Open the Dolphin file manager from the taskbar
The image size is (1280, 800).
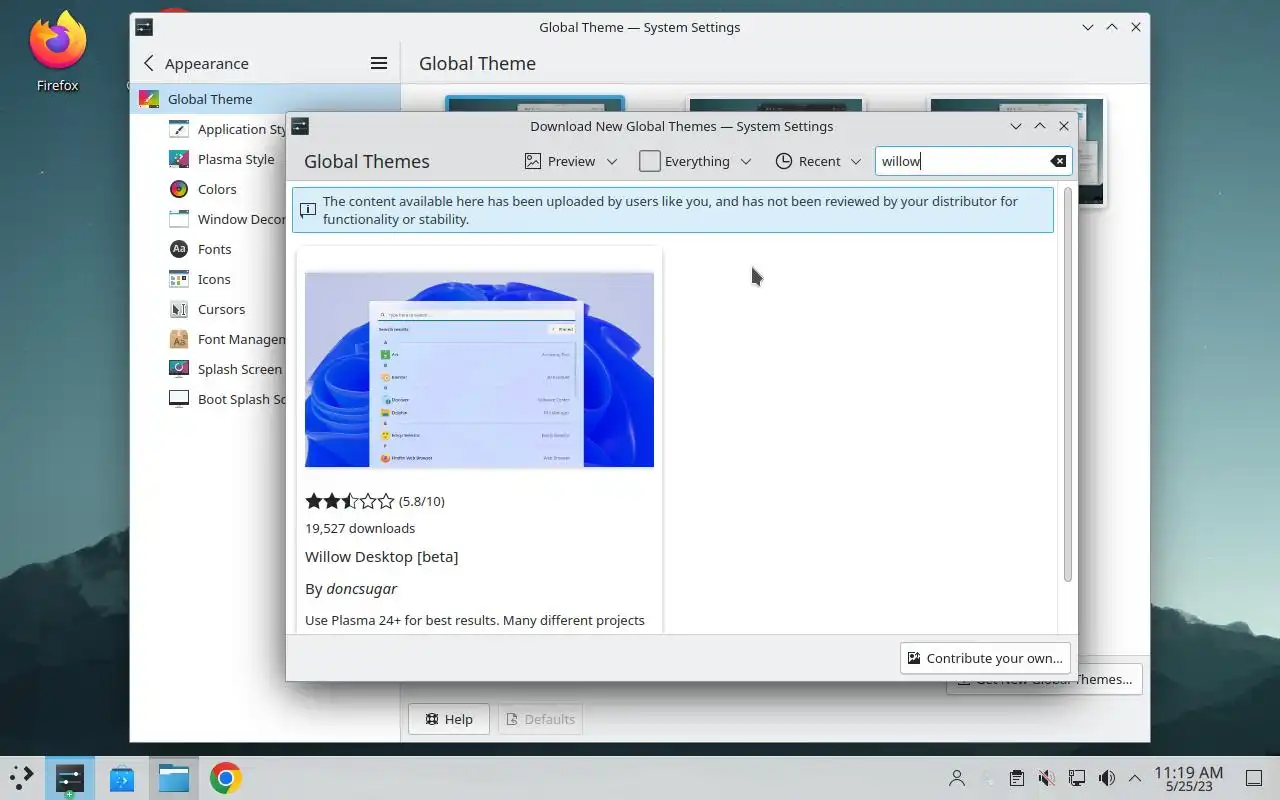pos(174,778)
